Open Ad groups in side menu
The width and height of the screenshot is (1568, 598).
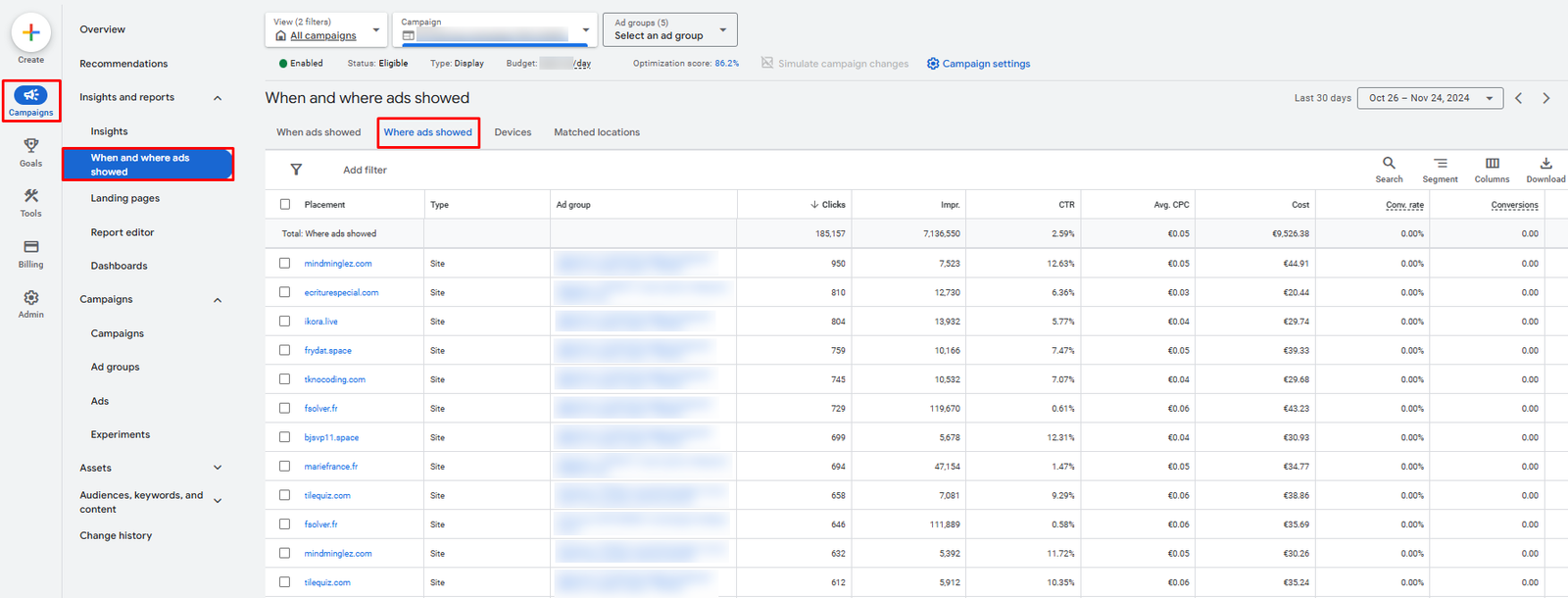click(x=116, y=367)
